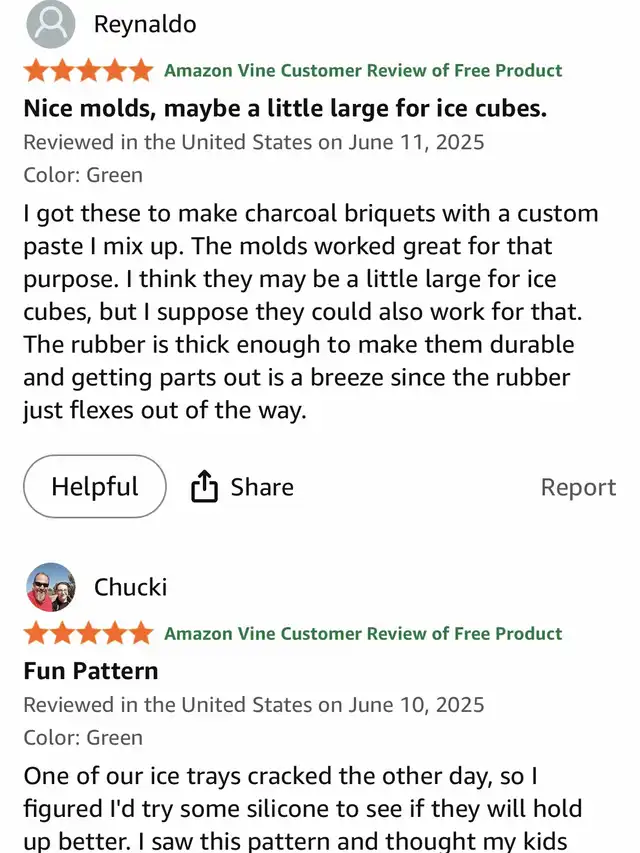The width and height of the screenshot is (640, 853).
Task: Open Chucki's profile photo
Action: [x=50, y=587]
